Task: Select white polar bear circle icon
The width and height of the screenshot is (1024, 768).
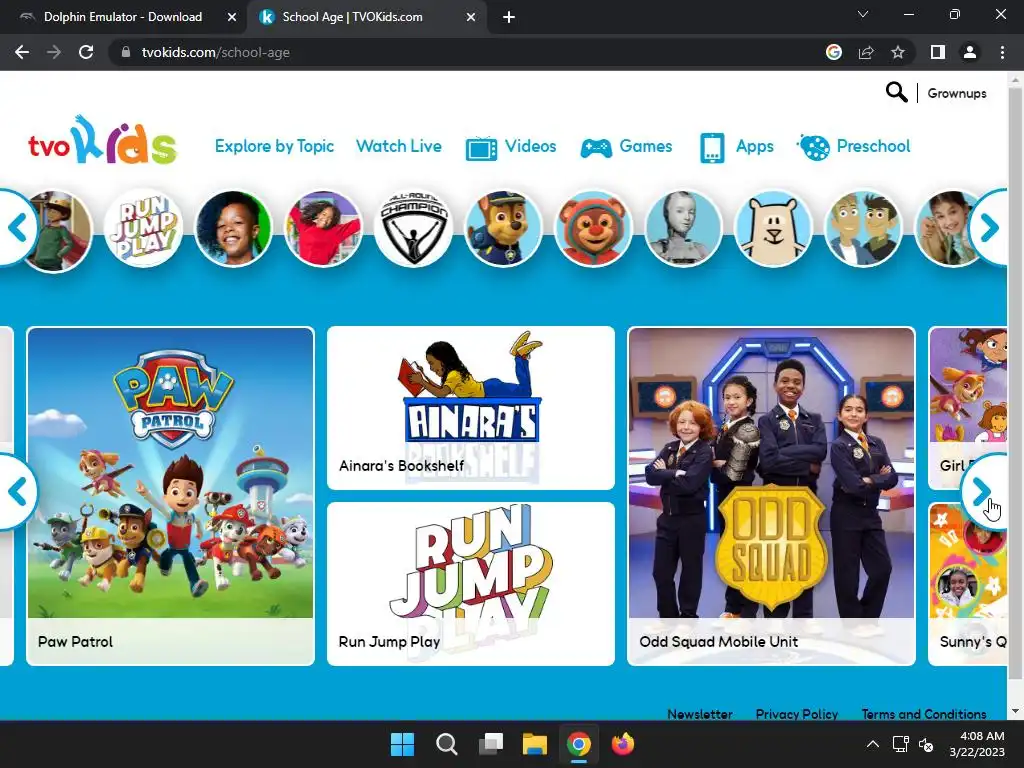Action: point(773,229)
